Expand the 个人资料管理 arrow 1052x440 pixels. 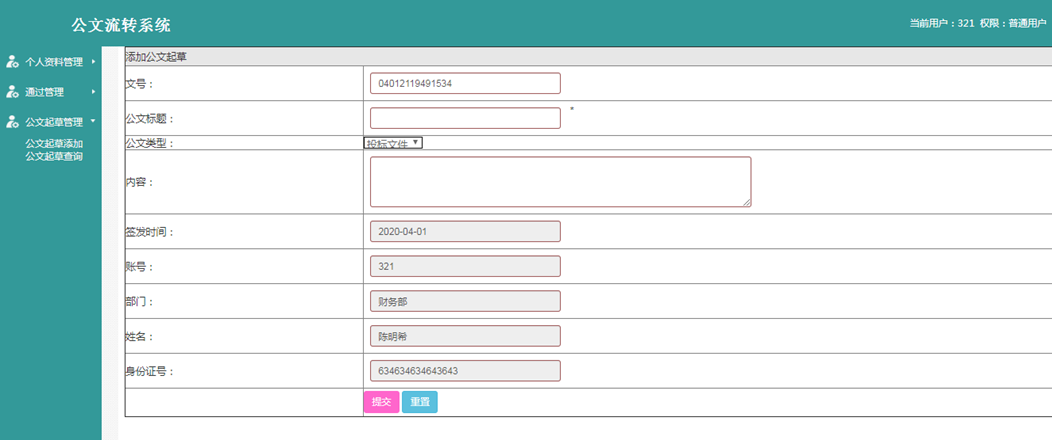(93, 62)
